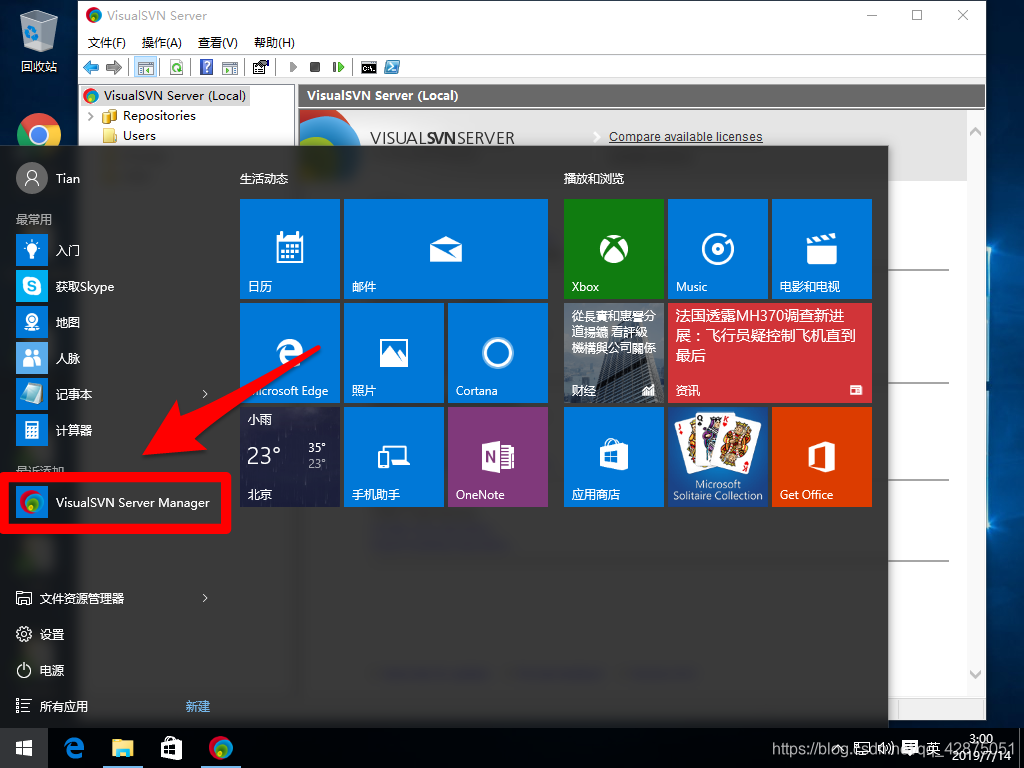Open File Explorer from the taskbar

[122, 748]
